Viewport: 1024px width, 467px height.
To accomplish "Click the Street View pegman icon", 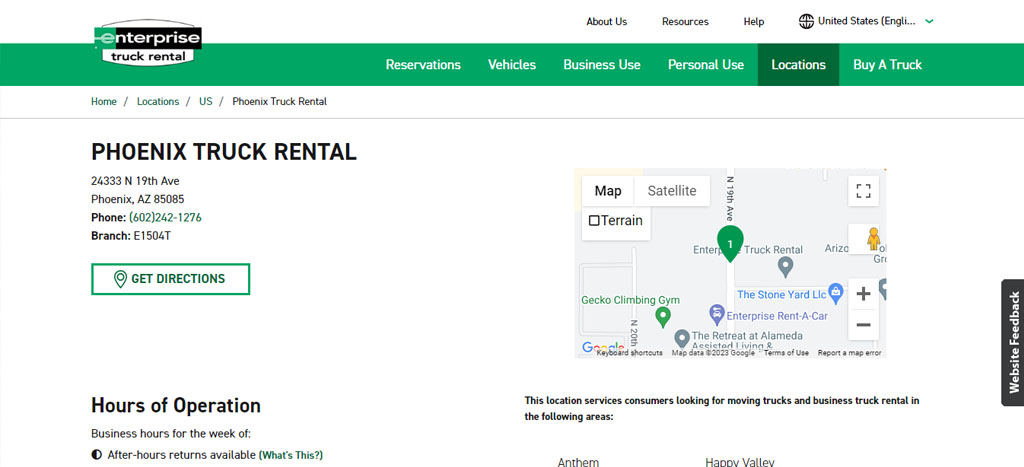I will coord(873,239).
